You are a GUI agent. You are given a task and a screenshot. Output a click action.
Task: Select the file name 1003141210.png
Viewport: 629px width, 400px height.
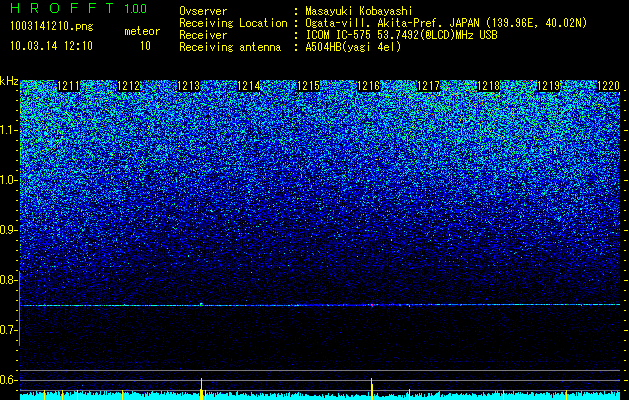[52, 27]
